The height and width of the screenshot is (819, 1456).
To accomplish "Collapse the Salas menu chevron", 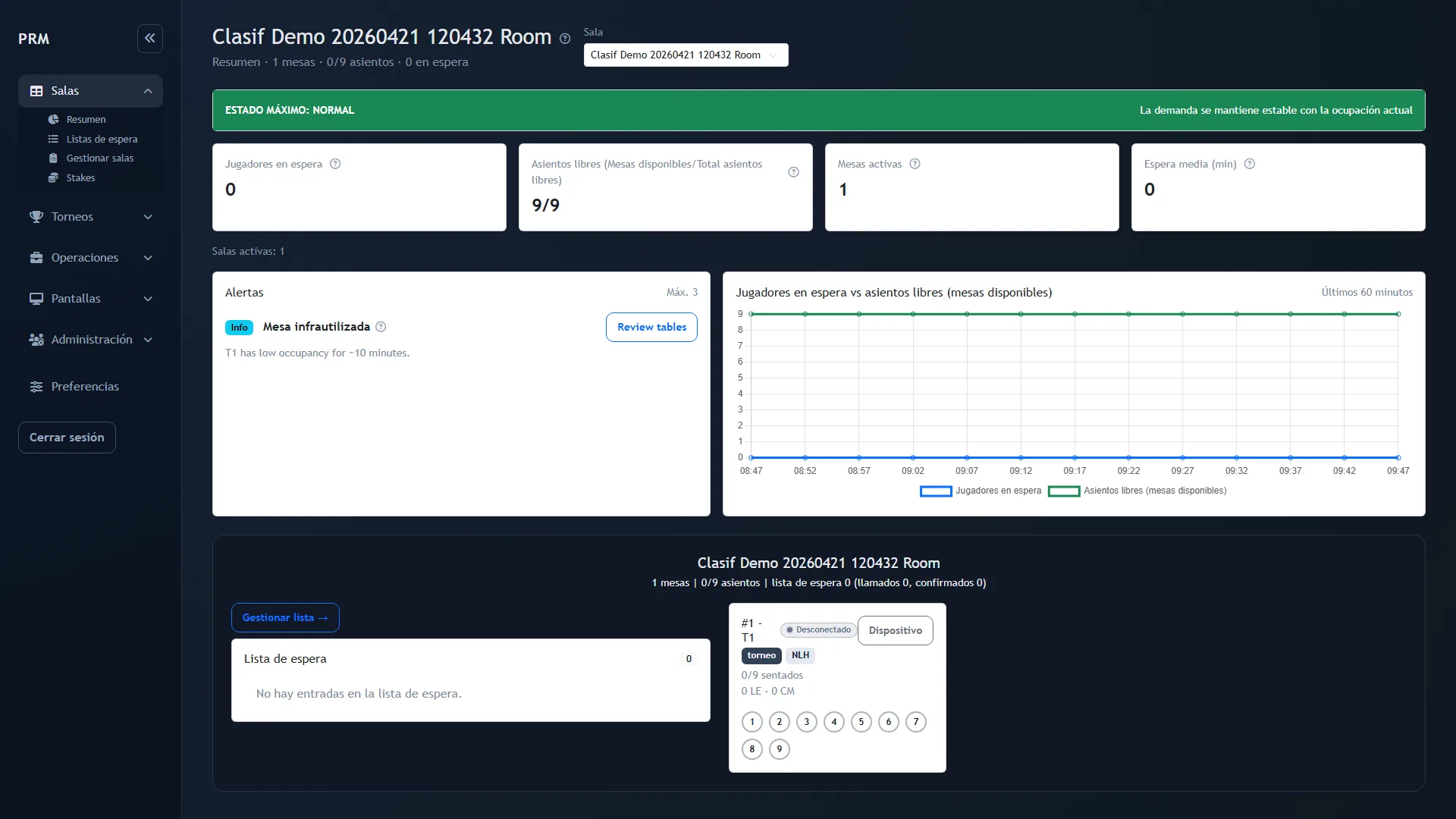I will [x=148, y=91].
